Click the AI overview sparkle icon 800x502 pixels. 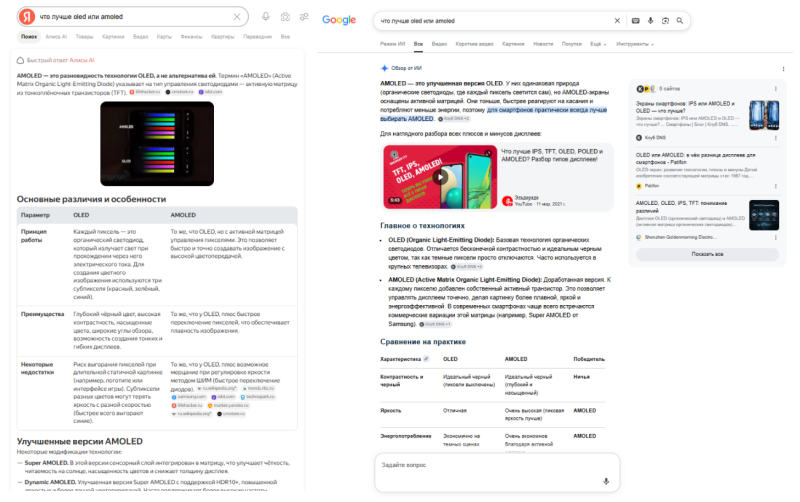[x=385, y=68]
